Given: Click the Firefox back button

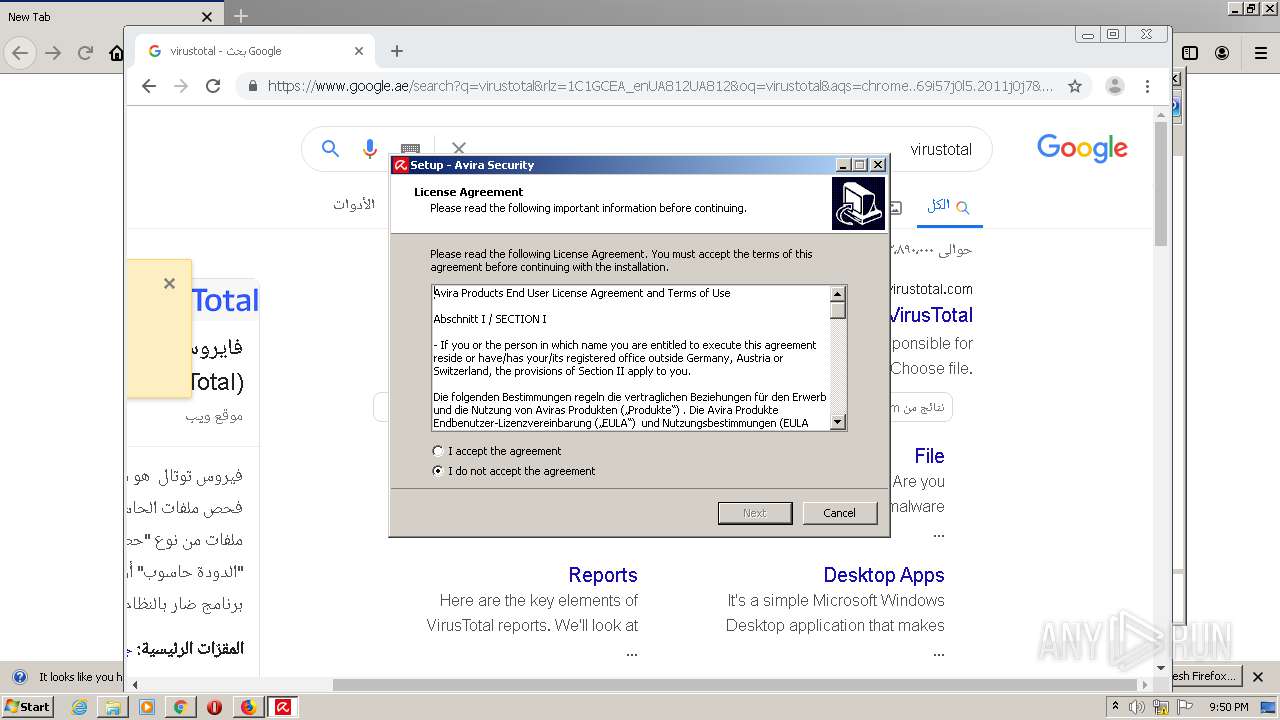Looking at the screenshot, I should (20, 53).
